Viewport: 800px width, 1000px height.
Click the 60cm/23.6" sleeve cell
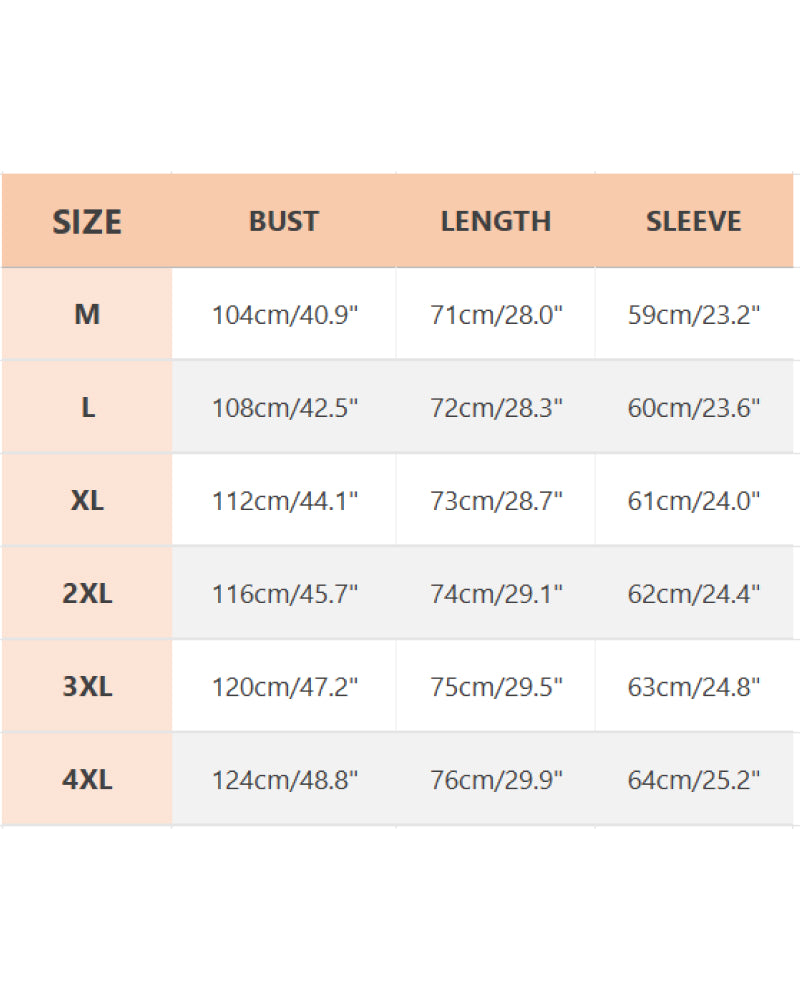coord(694,408)
